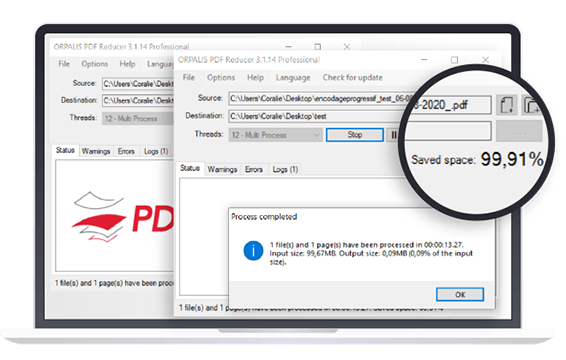
Task: Minimize the back PDF Reducer window
Action: [x=288, y=47]
